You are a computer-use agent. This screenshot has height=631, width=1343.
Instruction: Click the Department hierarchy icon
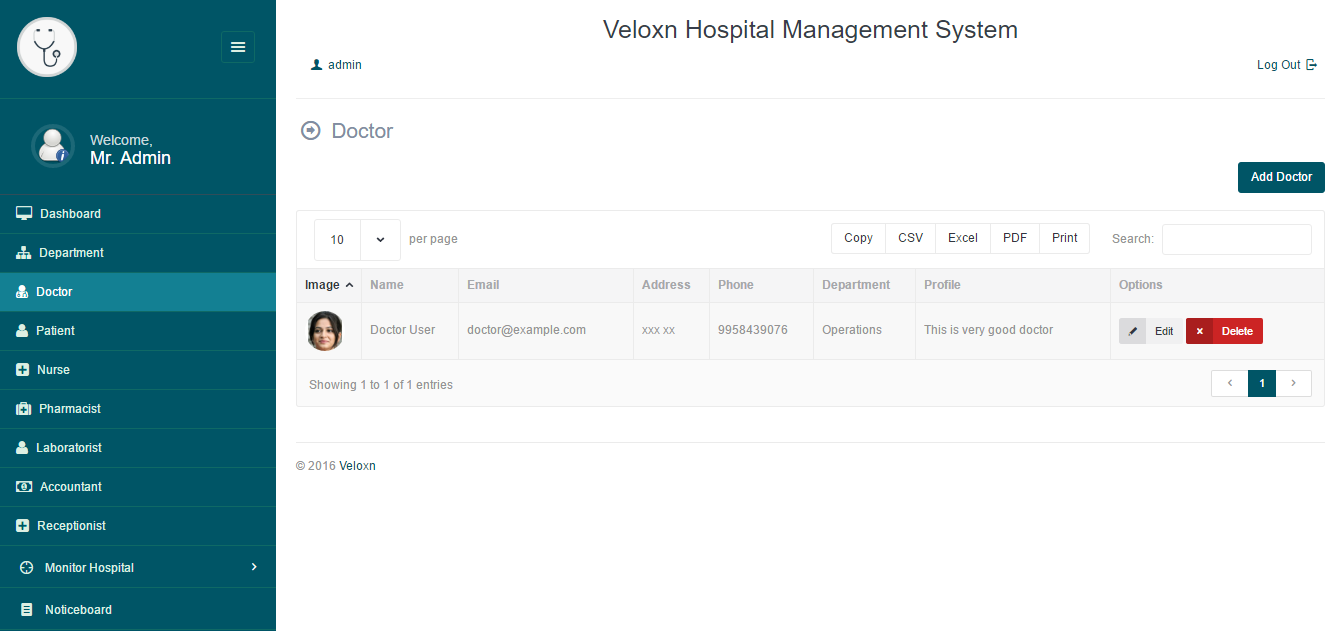[24, 253]
